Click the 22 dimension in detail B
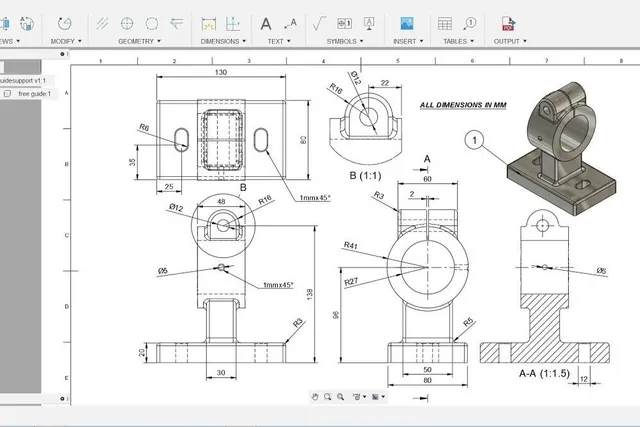 pyautogui.click(x=385, y=83)
